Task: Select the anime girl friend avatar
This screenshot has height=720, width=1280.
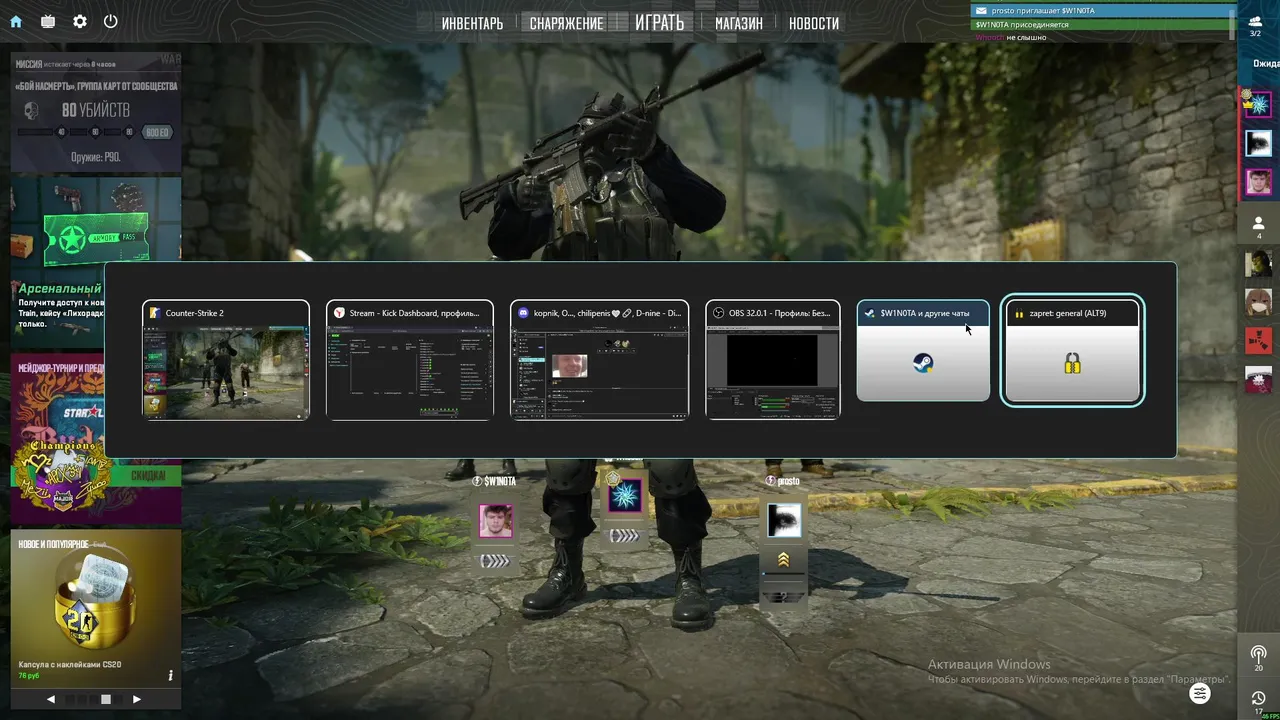Action: click(1258, 301)
